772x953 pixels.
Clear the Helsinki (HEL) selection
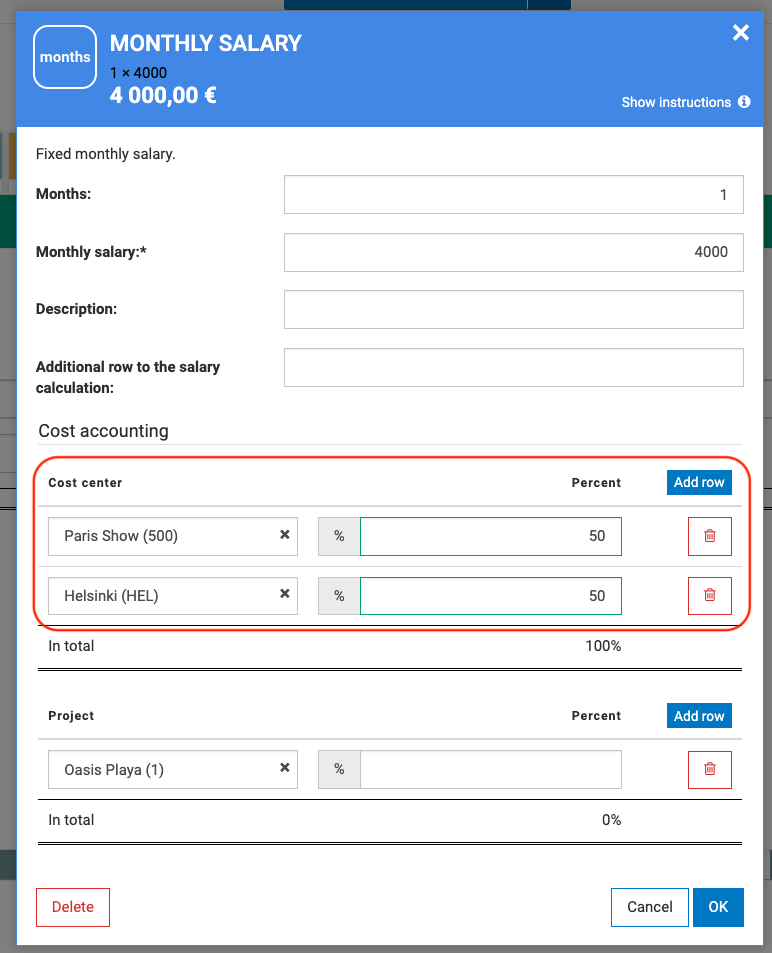click(284, 594)
